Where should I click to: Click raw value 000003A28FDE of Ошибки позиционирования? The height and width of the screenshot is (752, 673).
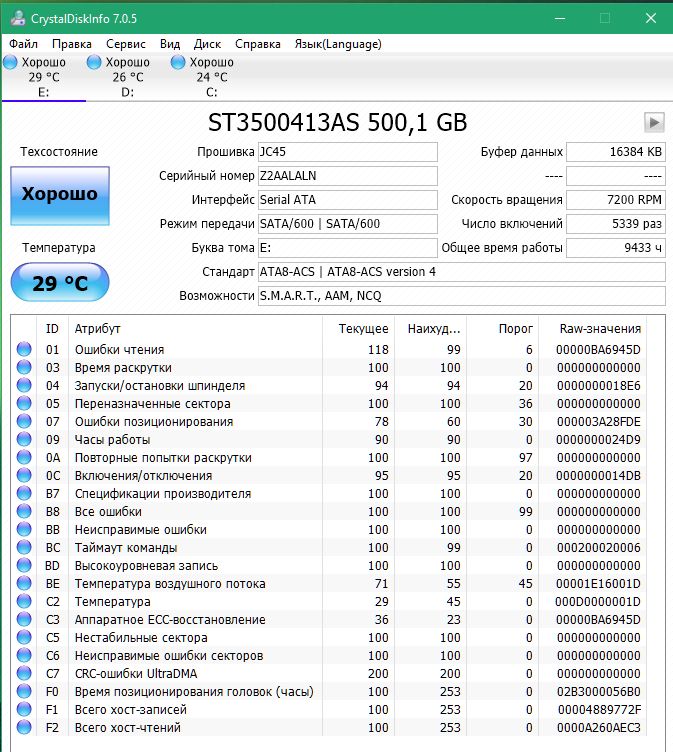point(598,422)
